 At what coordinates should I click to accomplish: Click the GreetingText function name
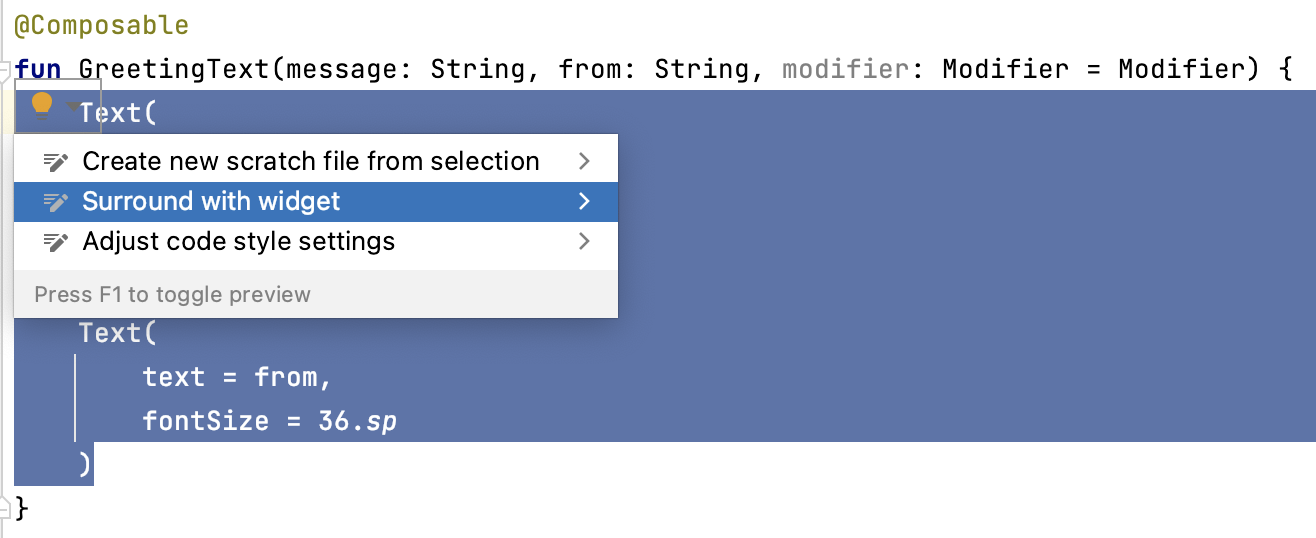click(x=174, y=69)
